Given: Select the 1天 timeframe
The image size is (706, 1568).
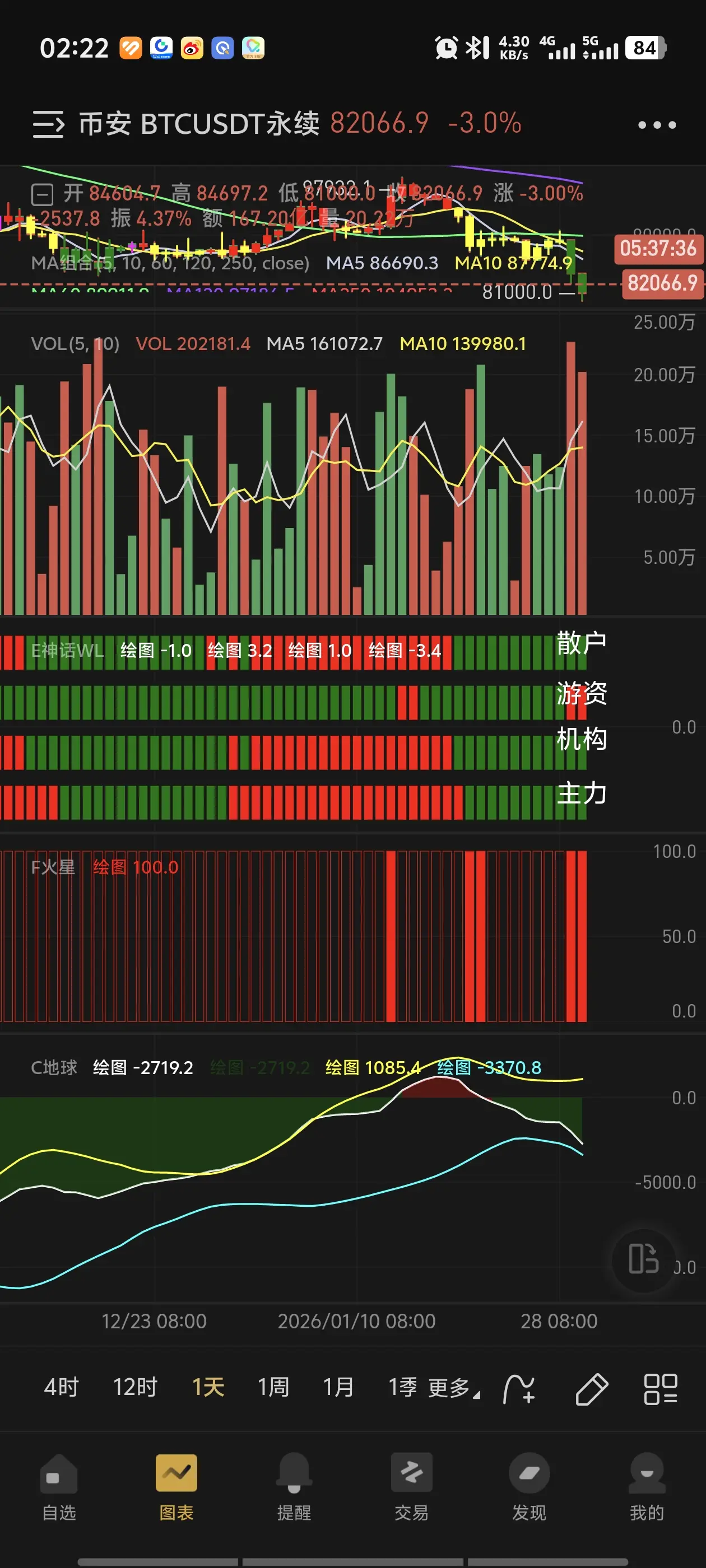Looking at the screenshot, I should click(x=208, y=1387).
